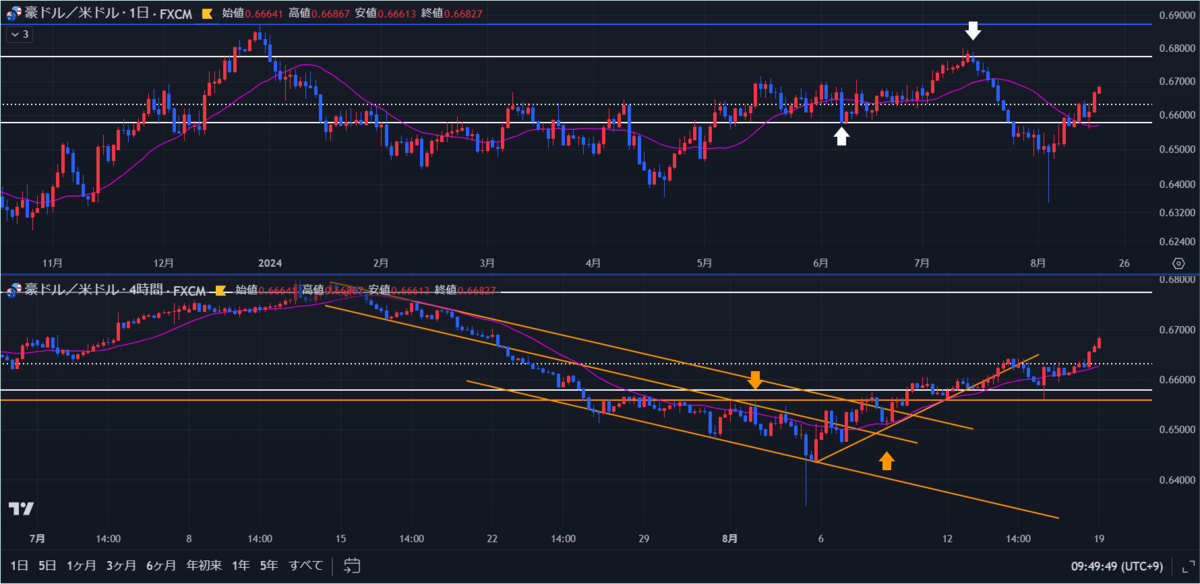The image size is (1200, 584).
Task: Click the 1ヶ月 range button
Action: [81, 565]
